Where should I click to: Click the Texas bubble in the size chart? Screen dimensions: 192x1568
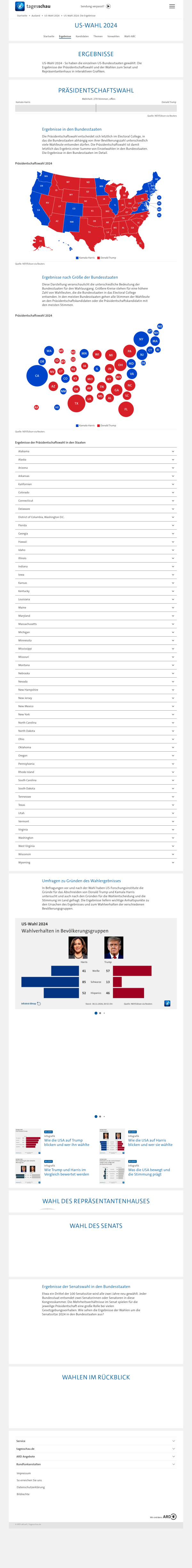coord(76,403)
